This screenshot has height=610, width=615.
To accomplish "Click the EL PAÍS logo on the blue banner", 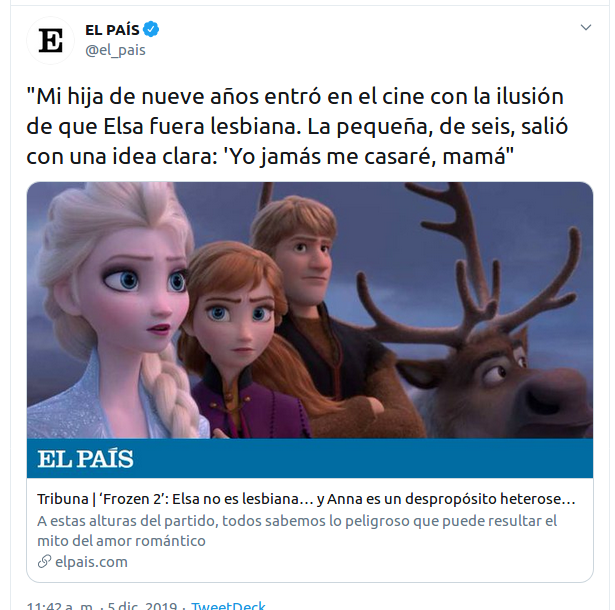I will pyautogui.click(x=86, y=458).
